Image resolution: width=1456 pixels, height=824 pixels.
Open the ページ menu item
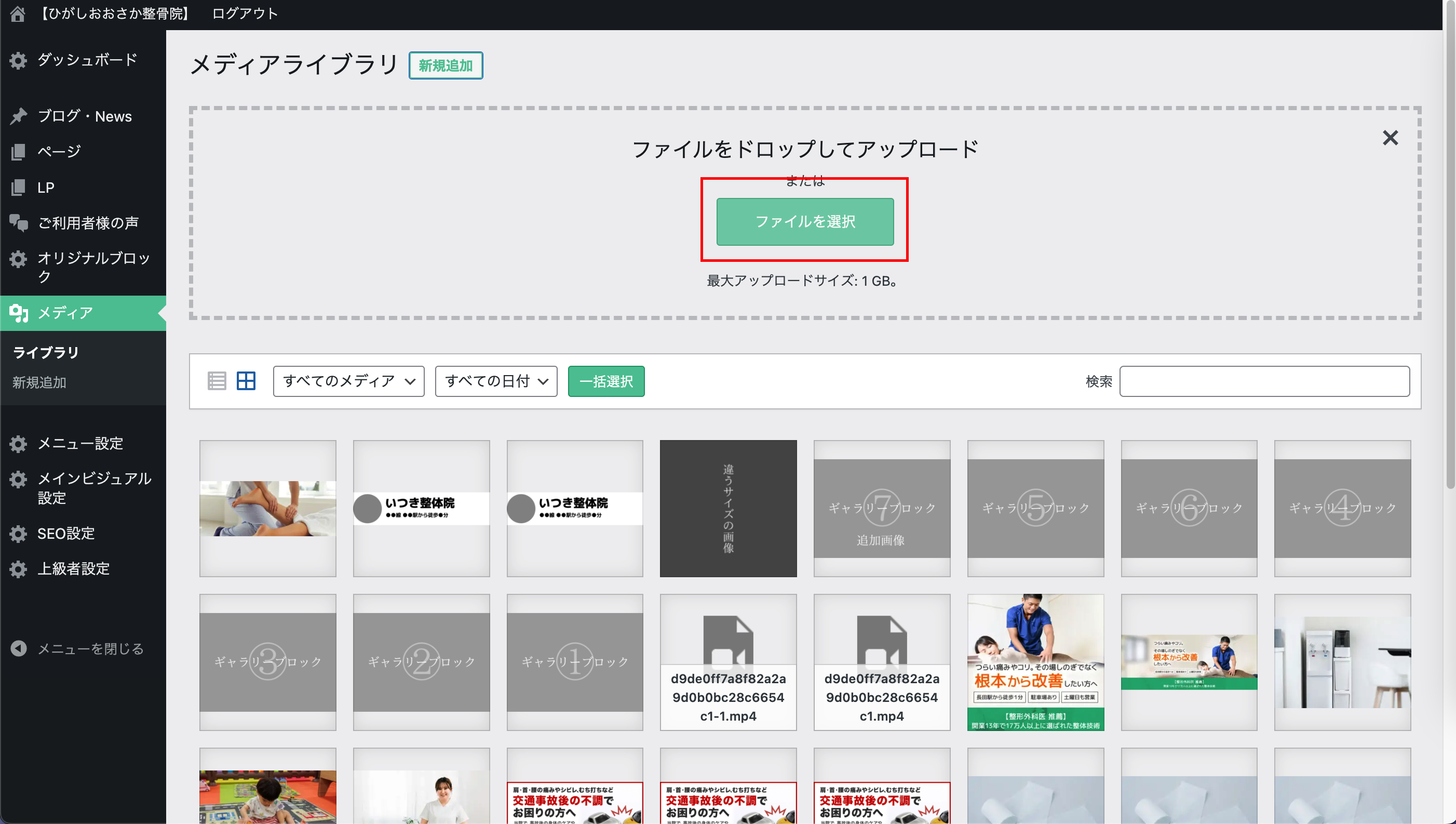point(59,151)
